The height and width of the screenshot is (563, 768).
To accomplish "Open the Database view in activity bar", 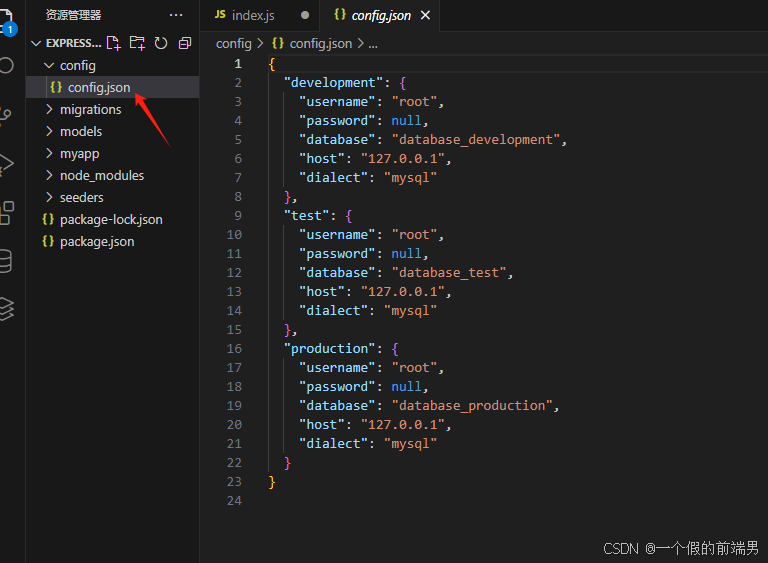I will point(6,261).
